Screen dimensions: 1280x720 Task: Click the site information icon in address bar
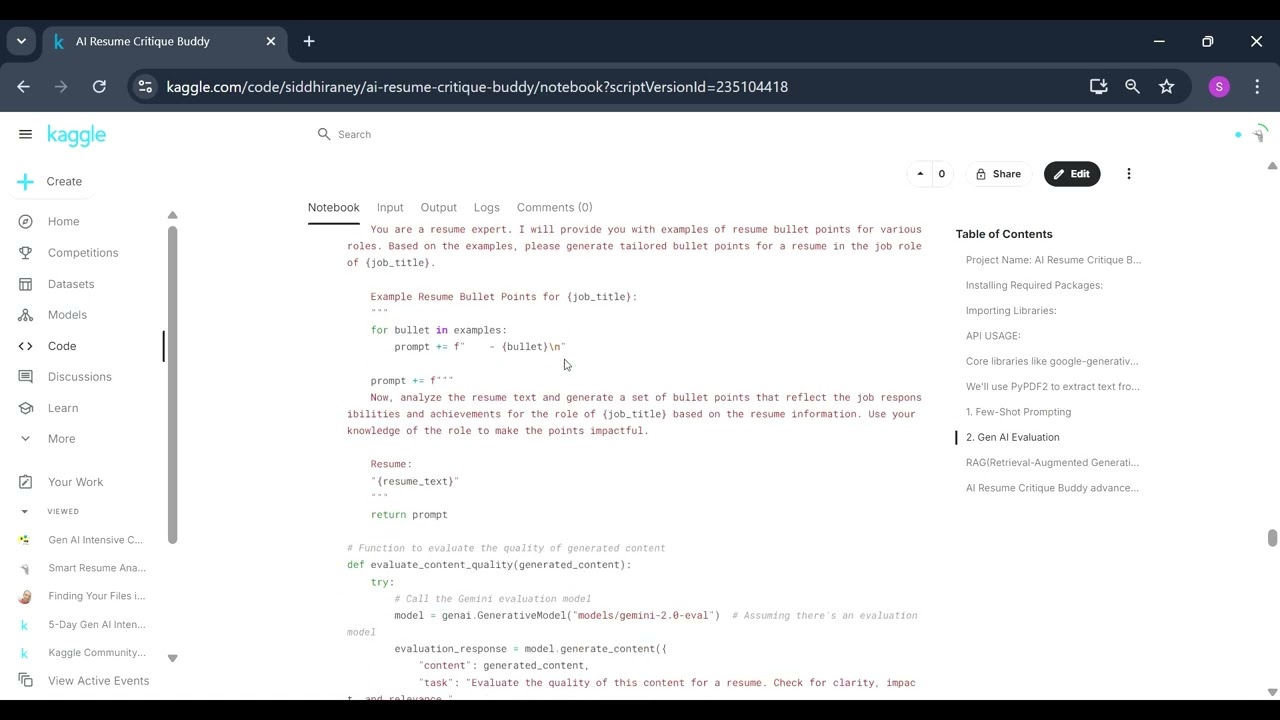[145, 87]
